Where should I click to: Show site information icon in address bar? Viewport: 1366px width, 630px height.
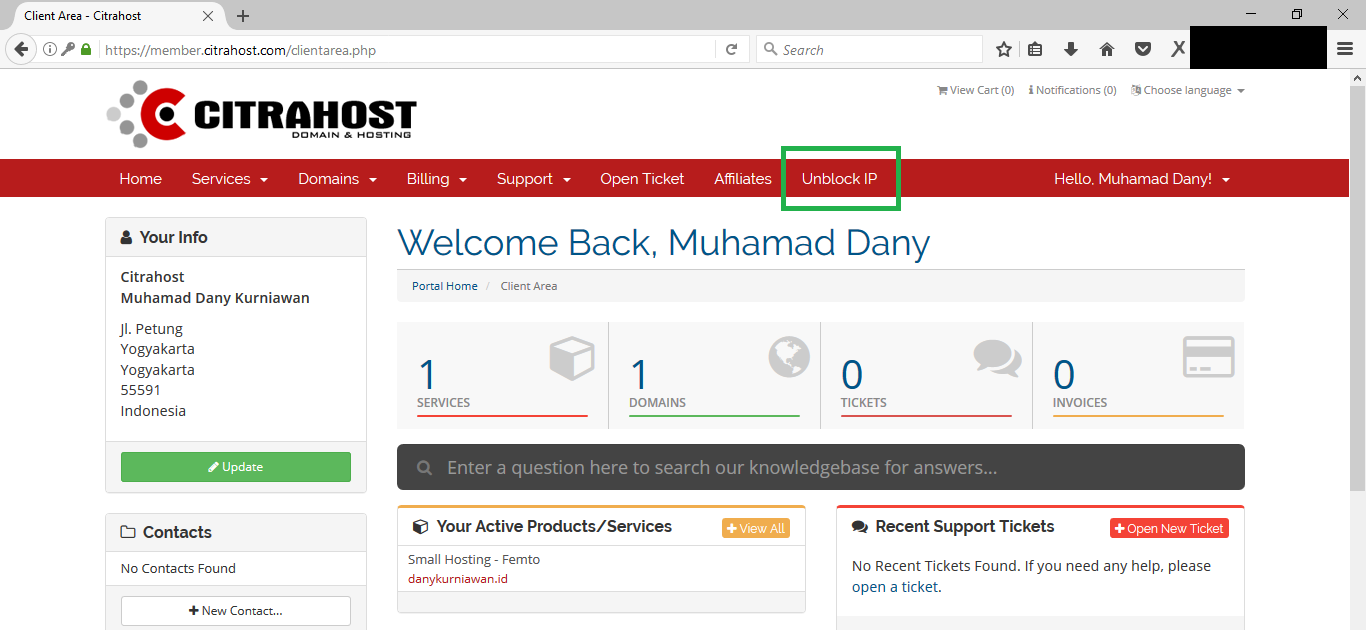[50, 49]
